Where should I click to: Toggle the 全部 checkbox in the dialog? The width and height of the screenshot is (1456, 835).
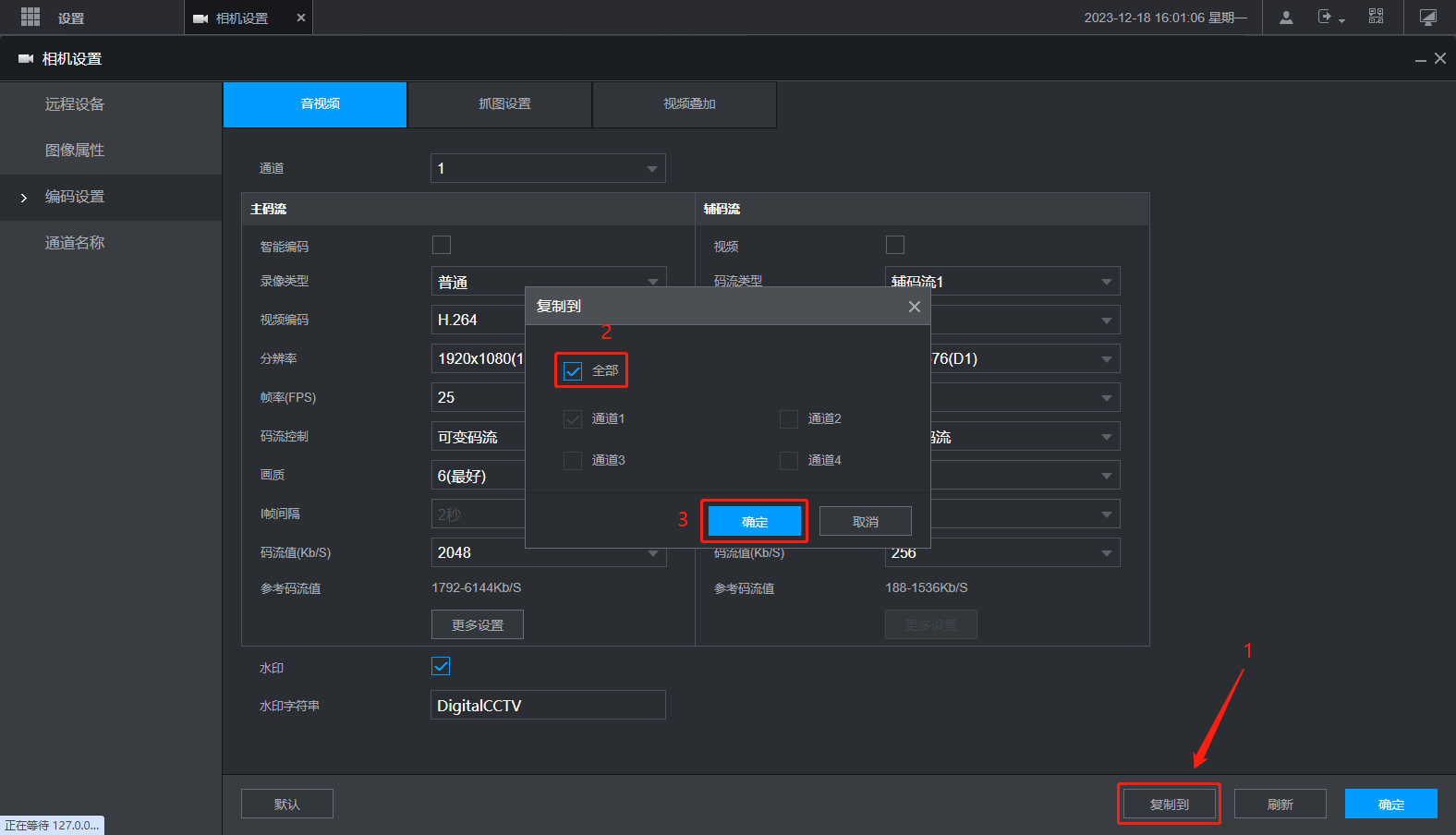[573, 371]
